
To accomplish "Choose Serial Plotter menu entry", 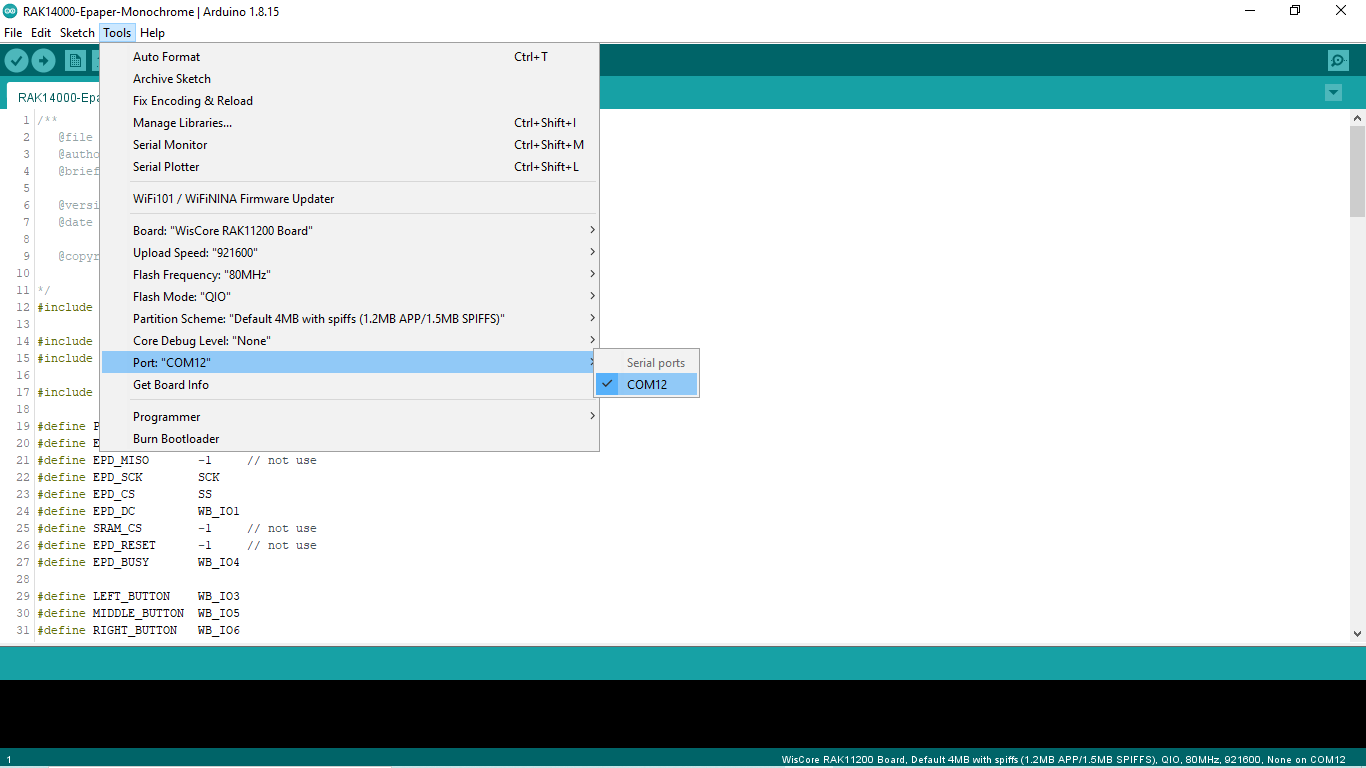I will tap(350, 167).
